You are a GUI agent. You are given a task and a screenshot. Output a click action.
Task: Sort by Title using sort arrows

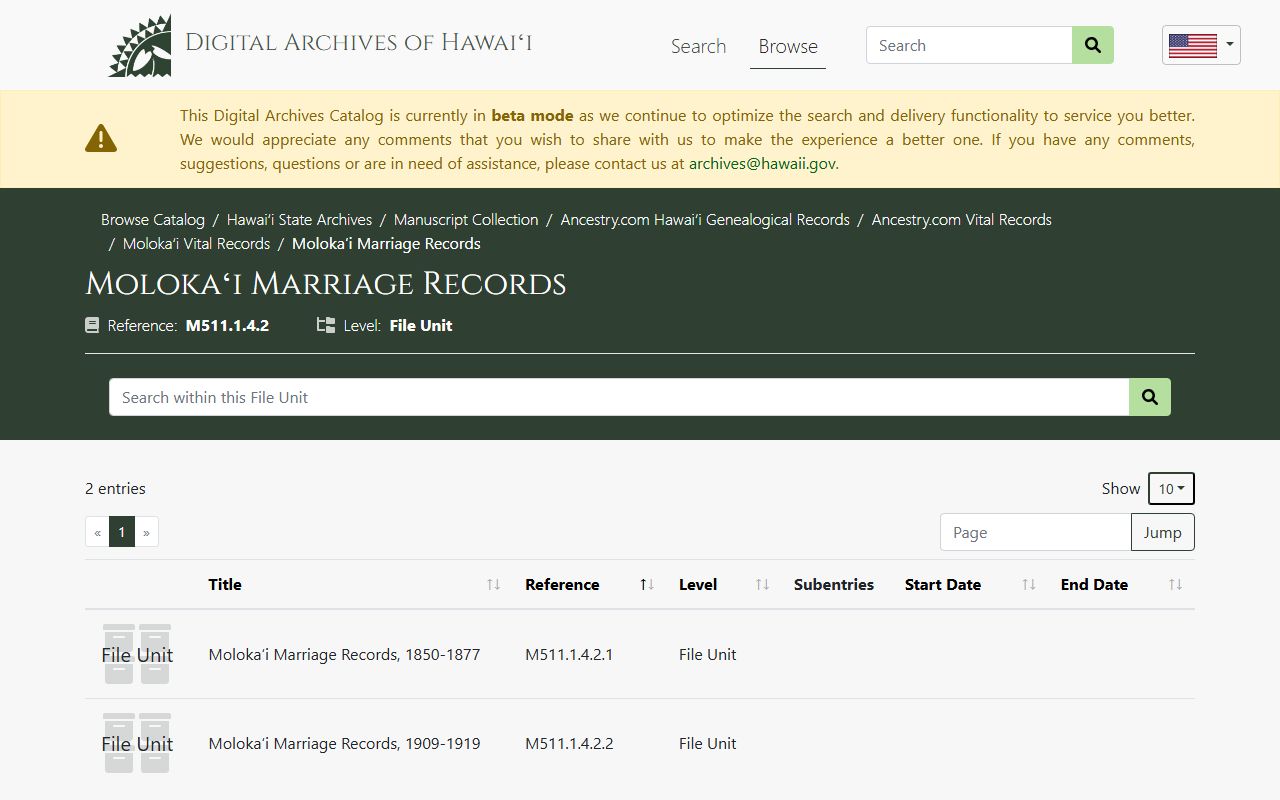[x=493, y=585]
